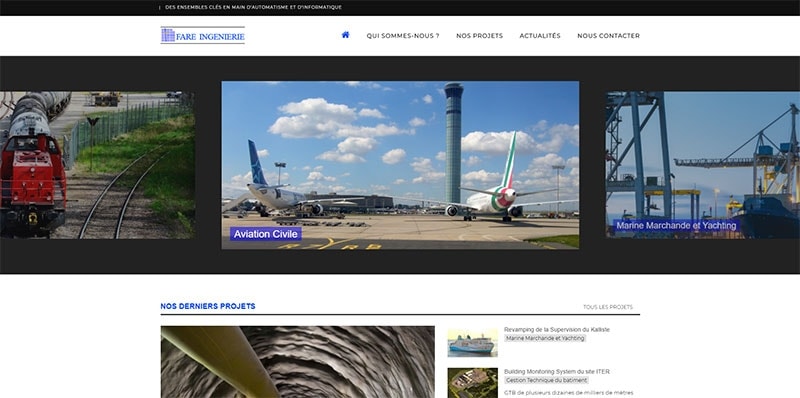
Task: Open the featured tunnel project image
Action: (297, 362)
